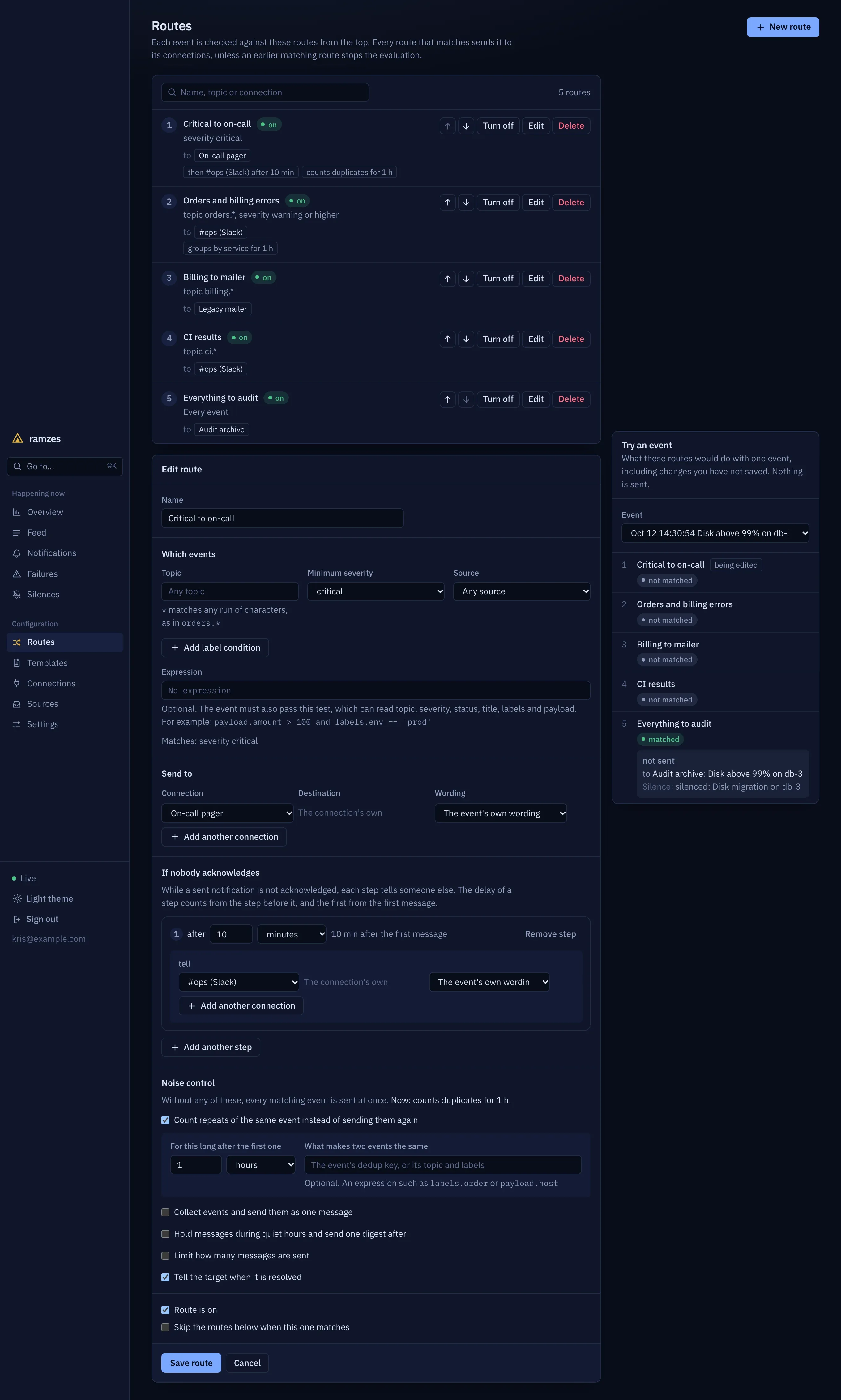Move Billing to mailer route down

click(x=466, y=279)
